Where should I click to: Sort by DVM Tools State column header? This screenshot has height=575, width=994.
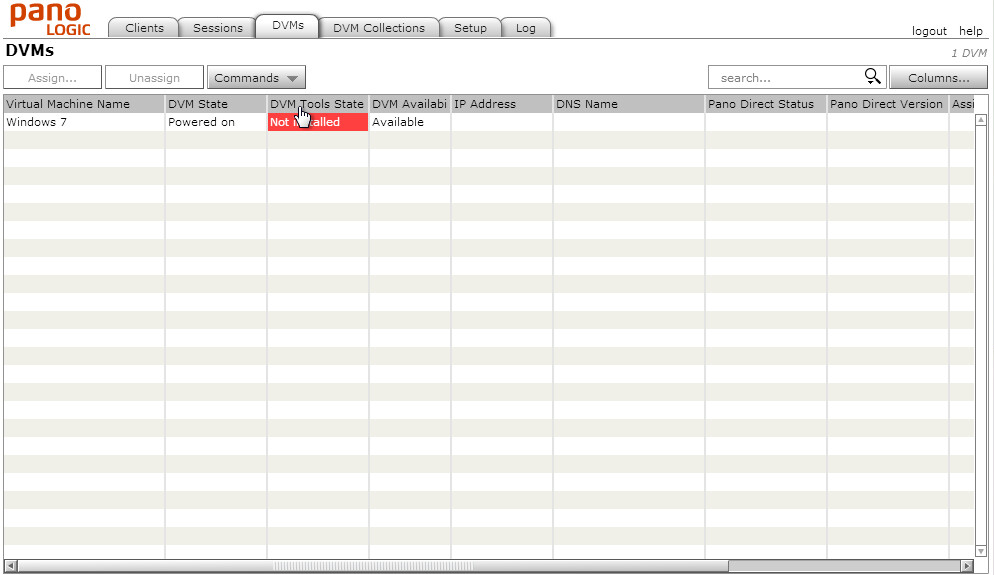(318, 104)
